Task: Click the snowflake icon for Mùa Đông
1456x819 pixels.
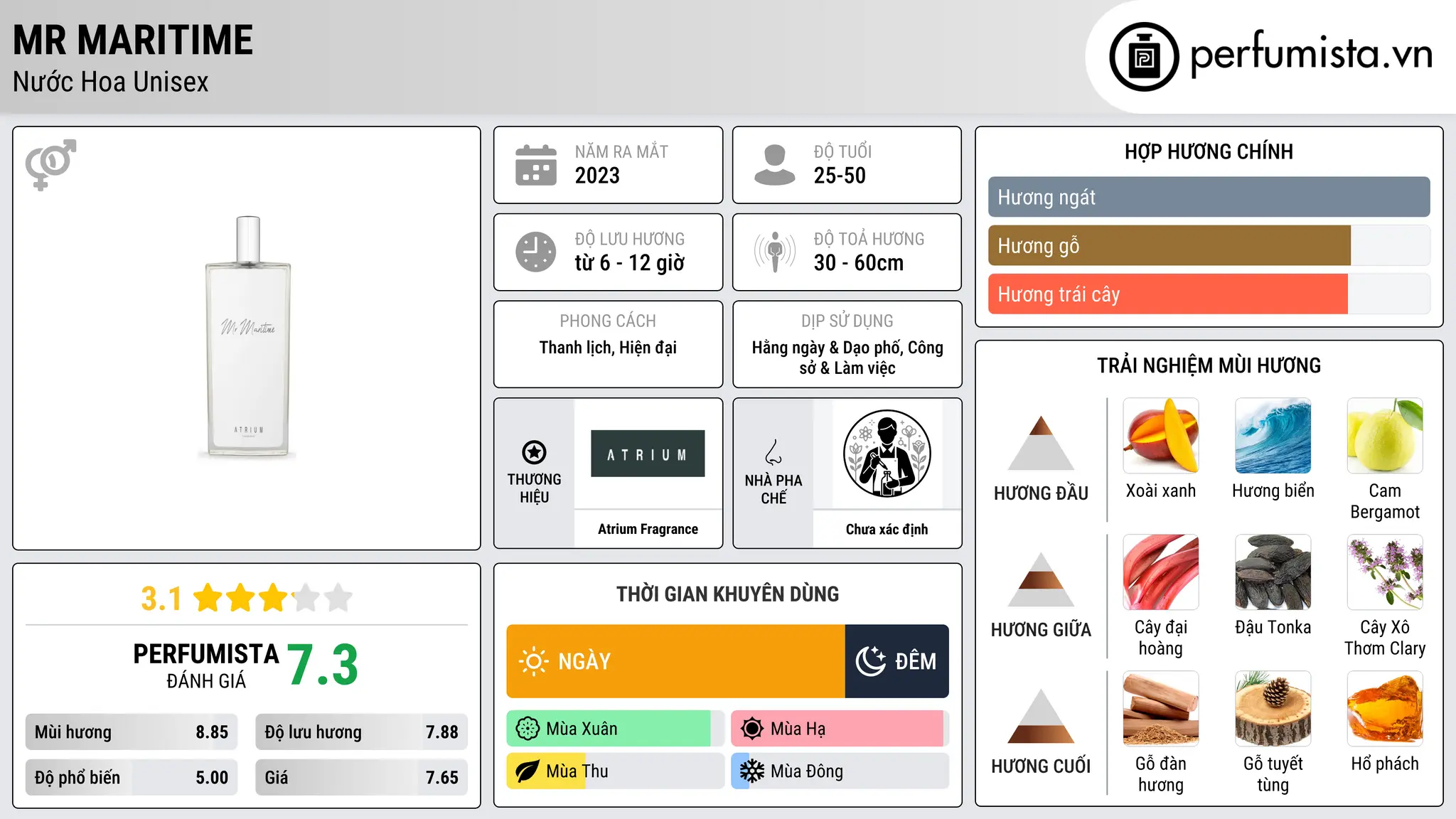Action: pos(752,771)
